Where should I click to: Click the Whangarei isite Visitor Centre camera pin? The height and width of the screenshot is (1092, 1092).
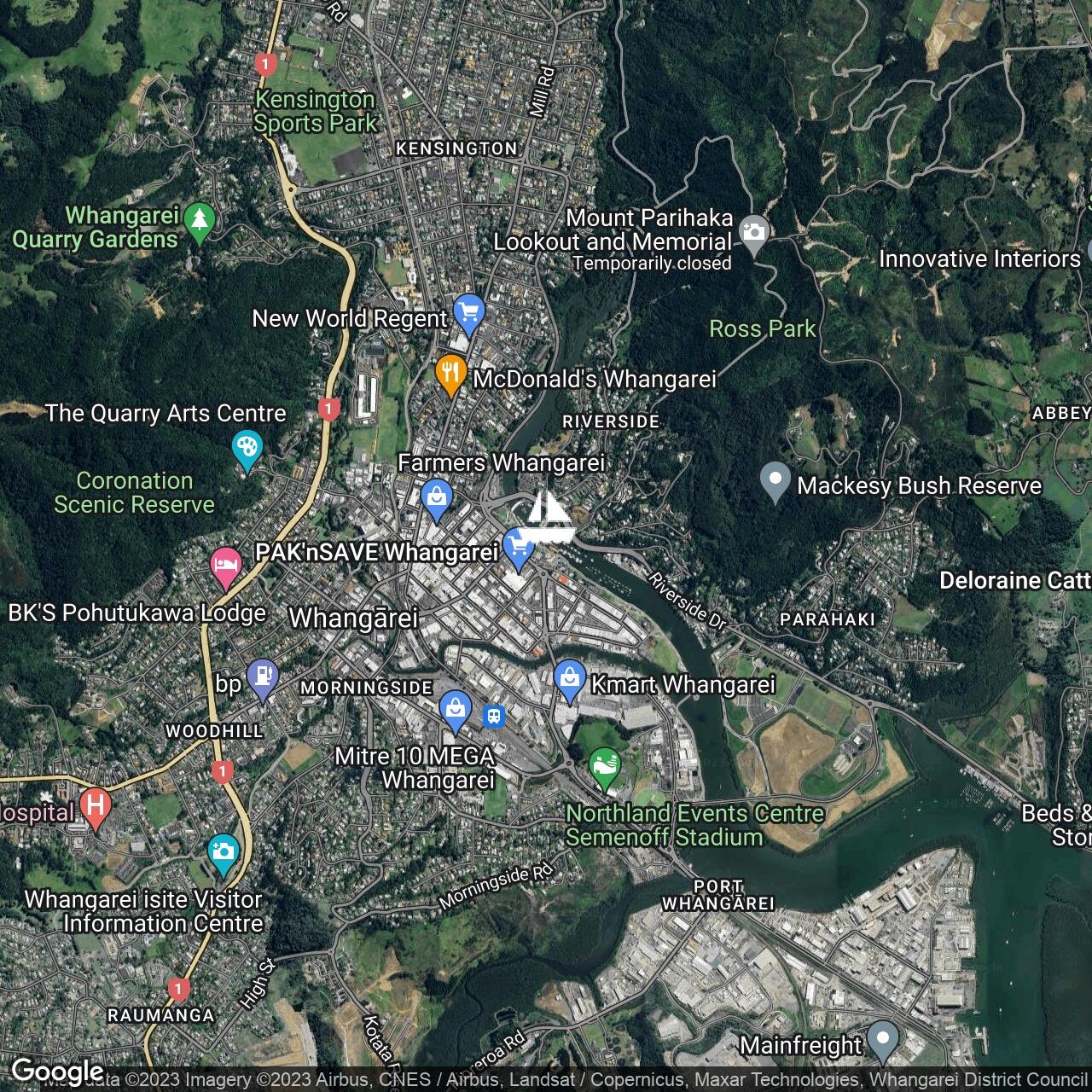[223, 852]
